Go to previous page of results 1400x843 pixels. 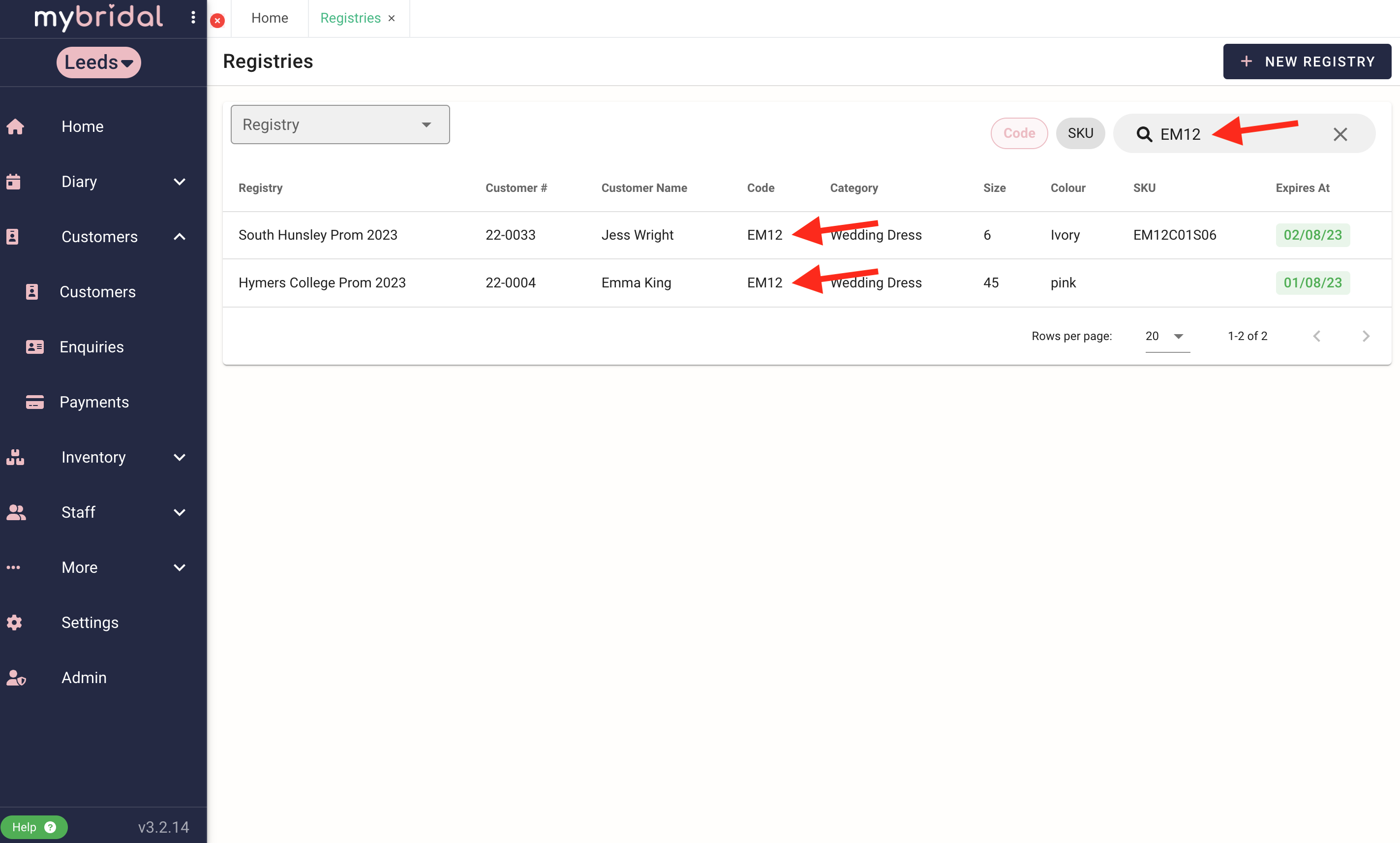click(1316, 336)
